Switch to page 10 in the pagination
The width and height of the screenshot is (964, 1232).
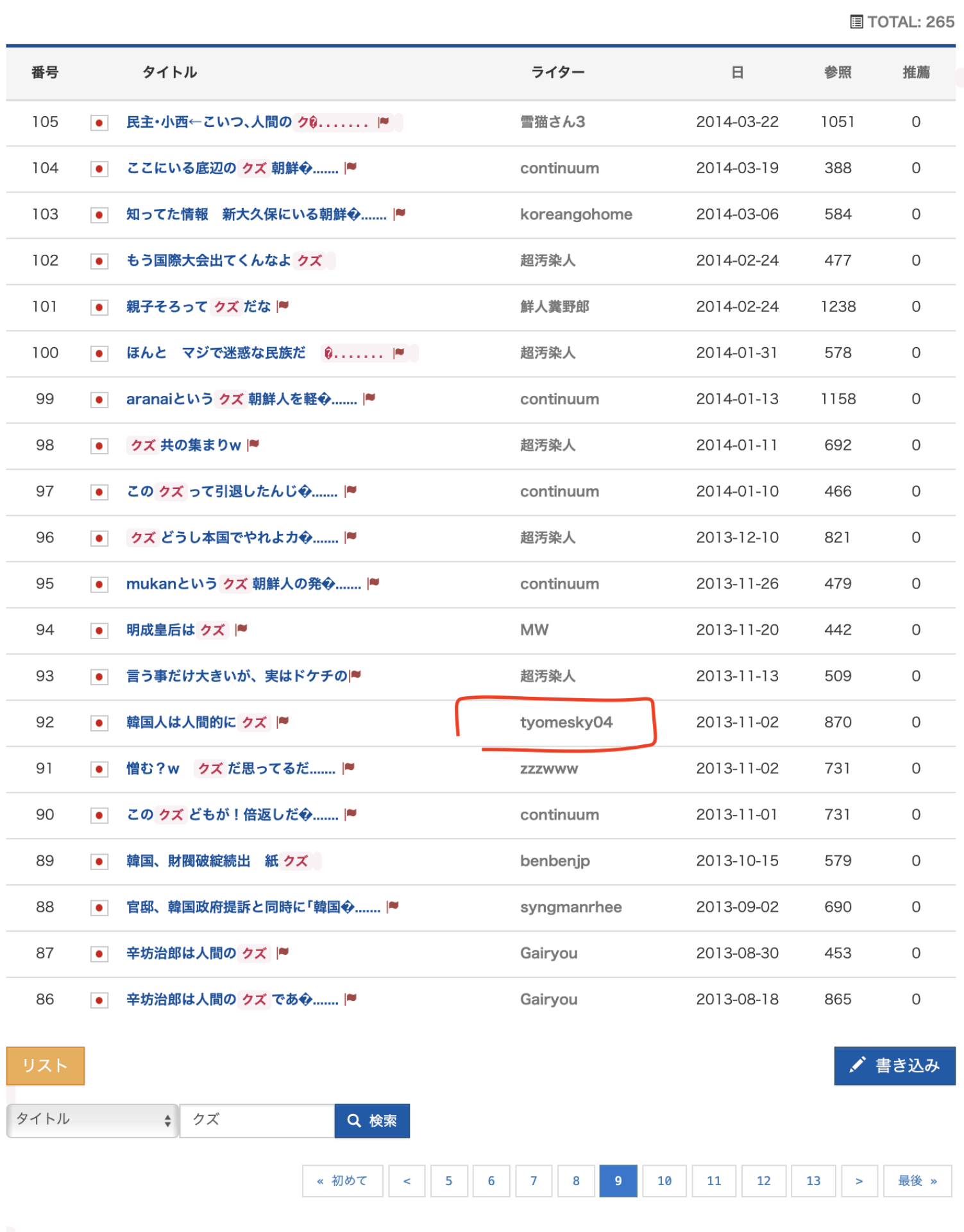point(664,1181)
